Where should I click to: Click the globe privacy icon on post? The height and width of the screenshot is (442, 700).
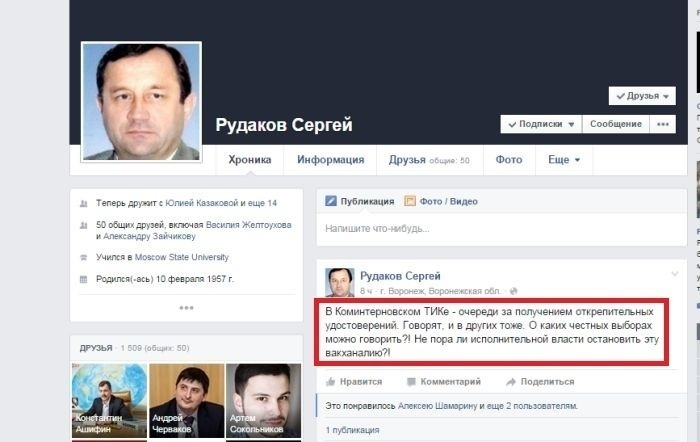click(514, 291)
